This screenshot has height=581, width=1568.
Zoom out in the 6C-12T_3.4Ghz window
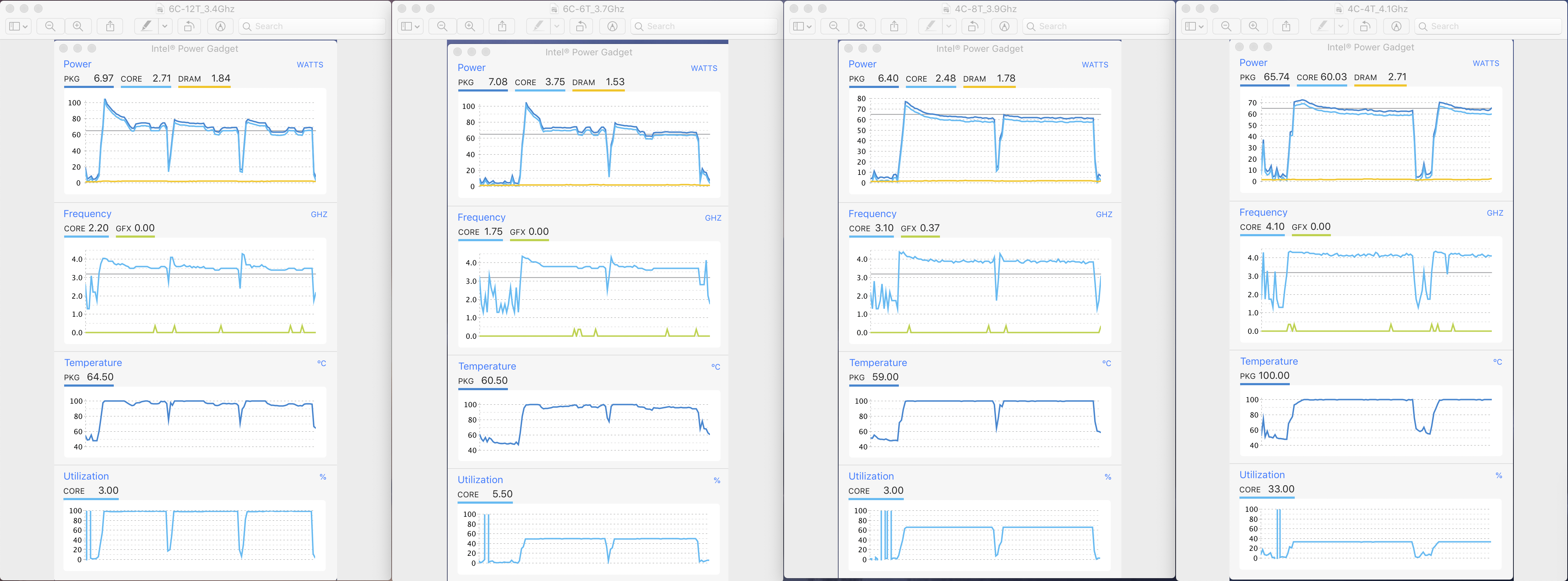(51, 26)
